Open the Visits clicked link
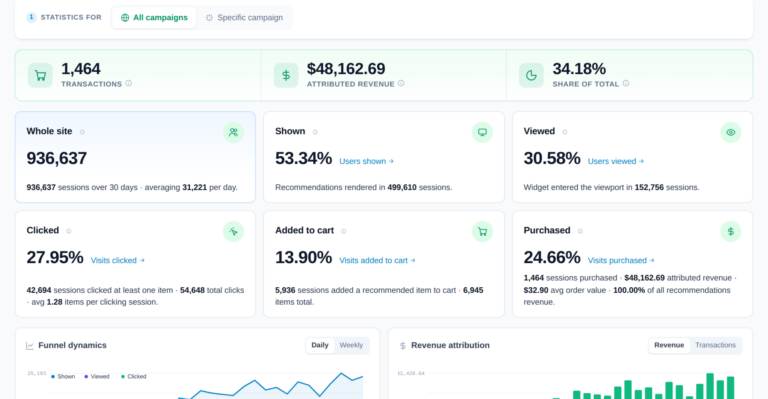768x399 pixels. tap(118, 260)
